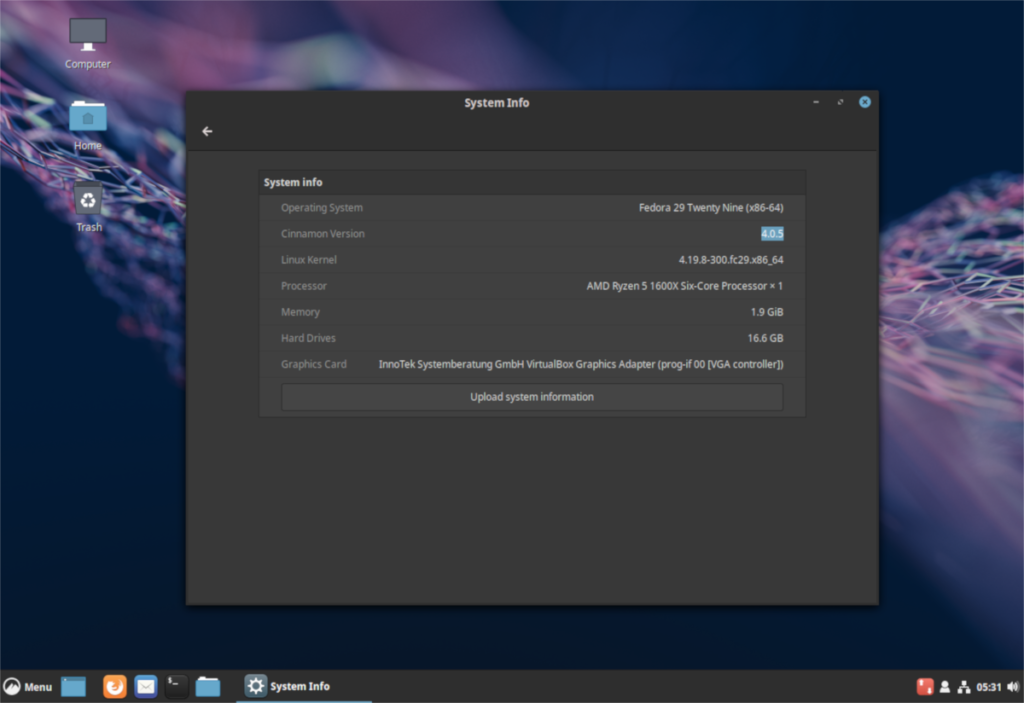
Task: Open the network status tray icon
Action: pos(963,686)
